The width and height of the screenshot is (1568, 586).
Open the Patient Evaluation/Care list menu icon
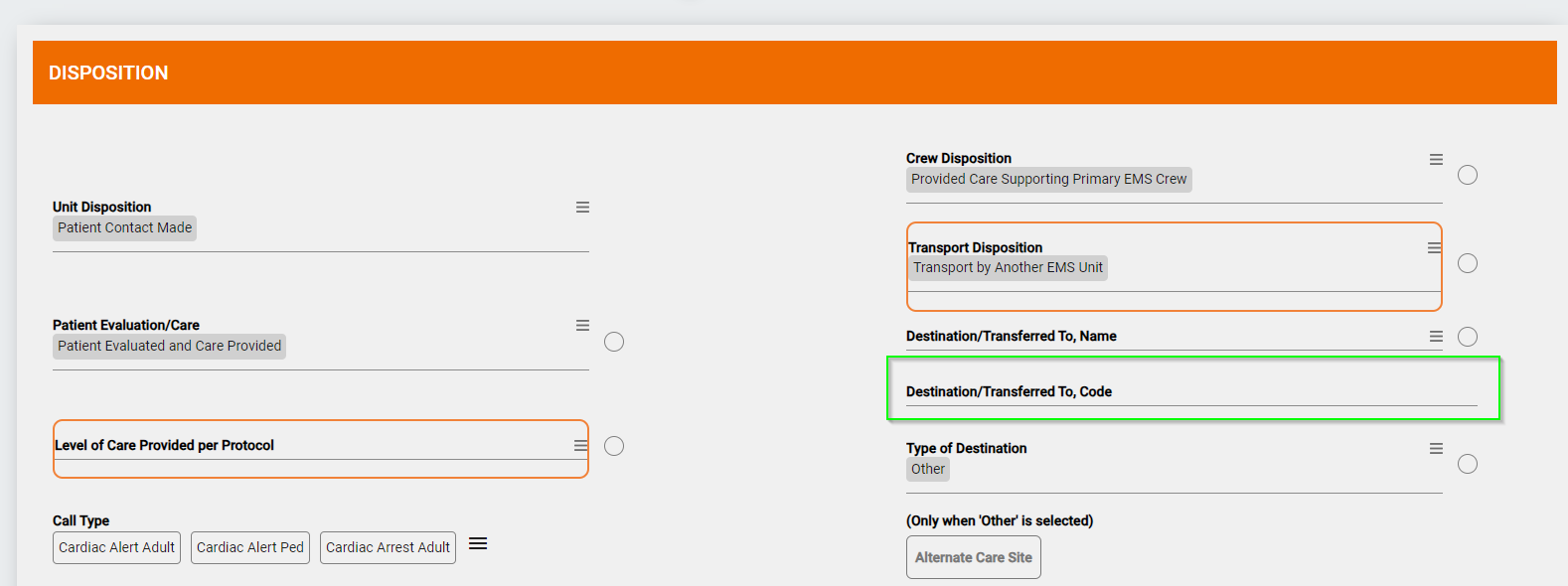pos(582,326)
